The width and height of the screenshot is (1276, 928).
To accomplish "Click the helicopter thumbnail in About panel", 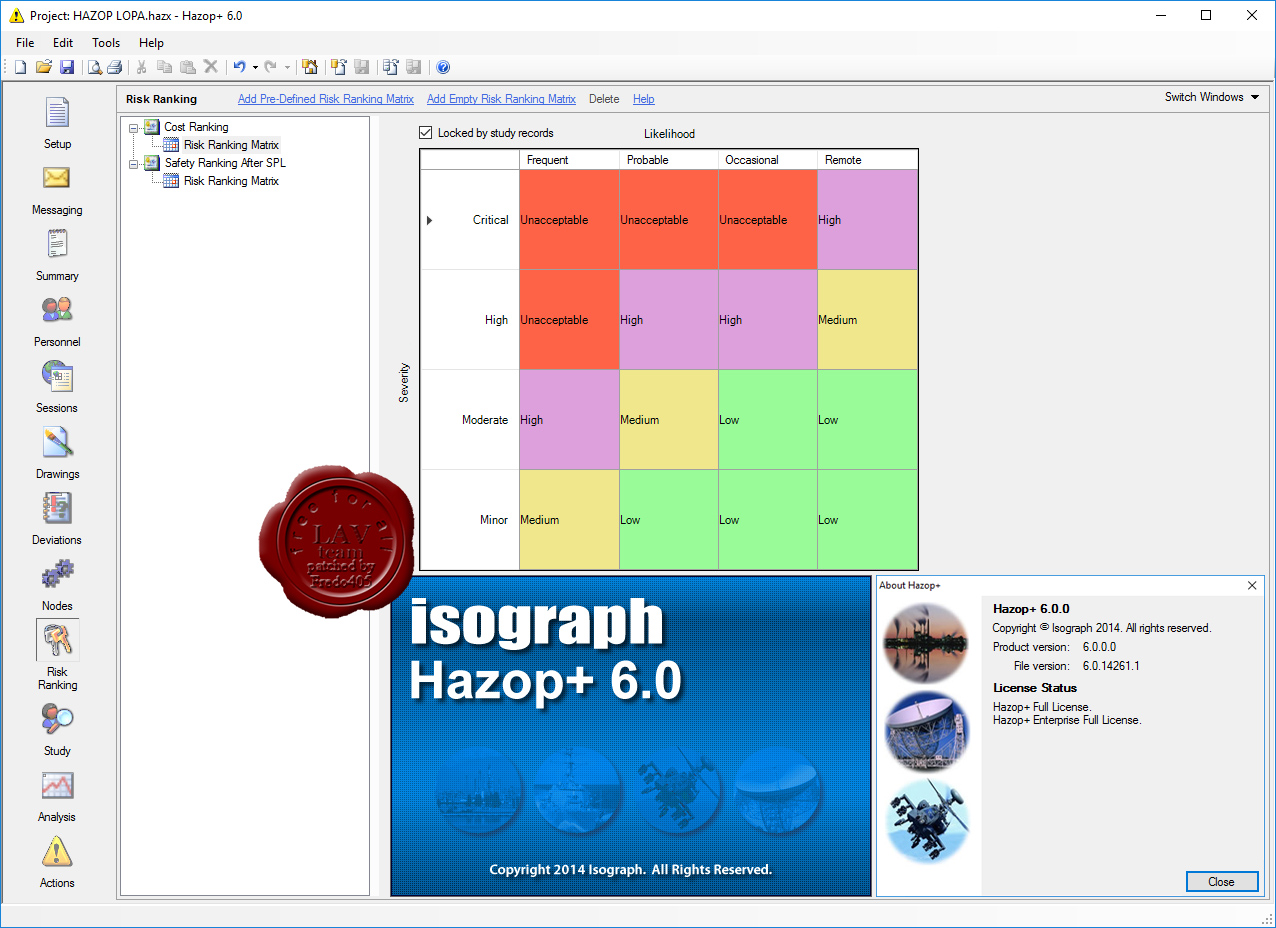I will 927,821.
